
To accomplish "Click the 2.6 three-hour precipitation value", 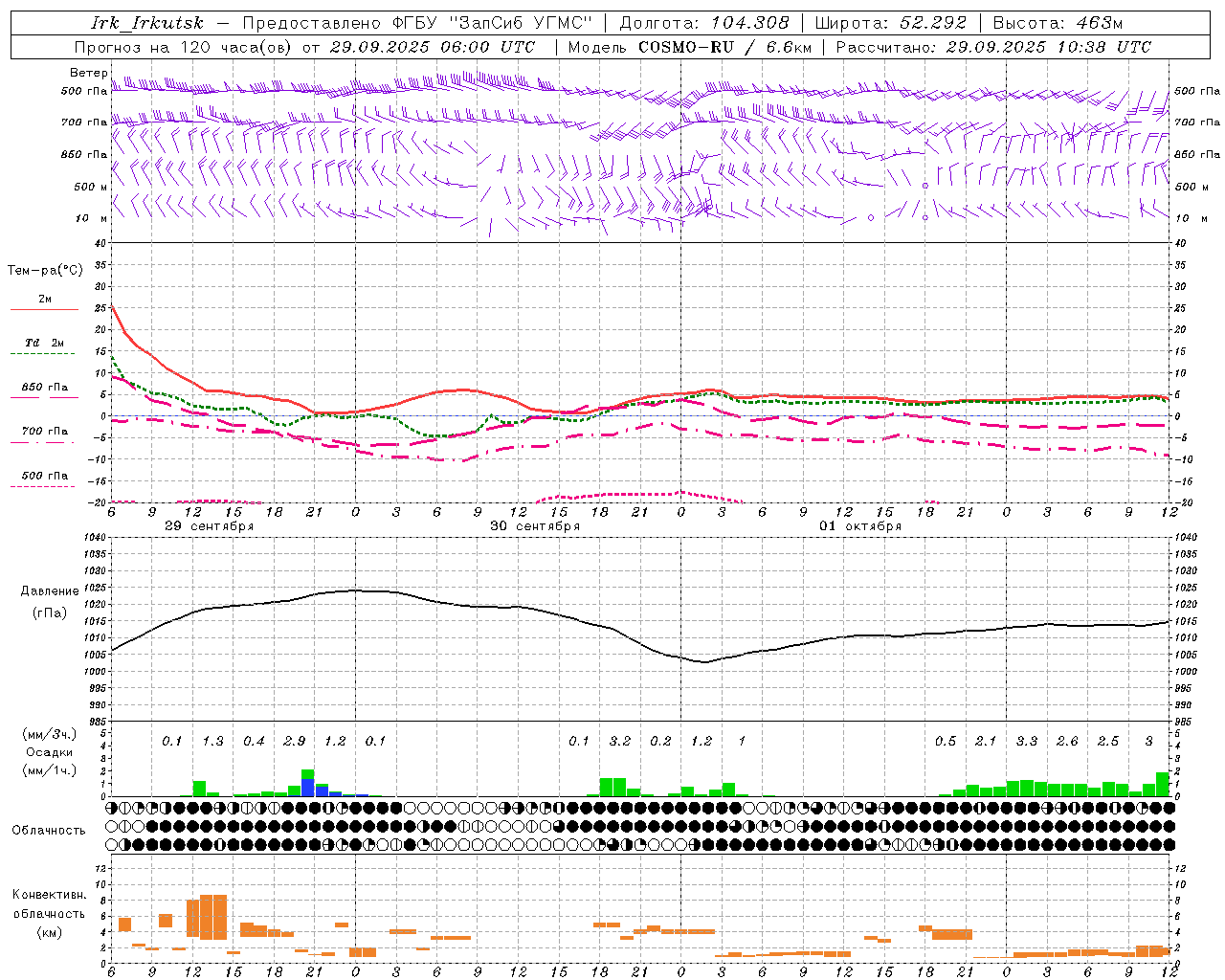I will click(x=1067, y=742).
